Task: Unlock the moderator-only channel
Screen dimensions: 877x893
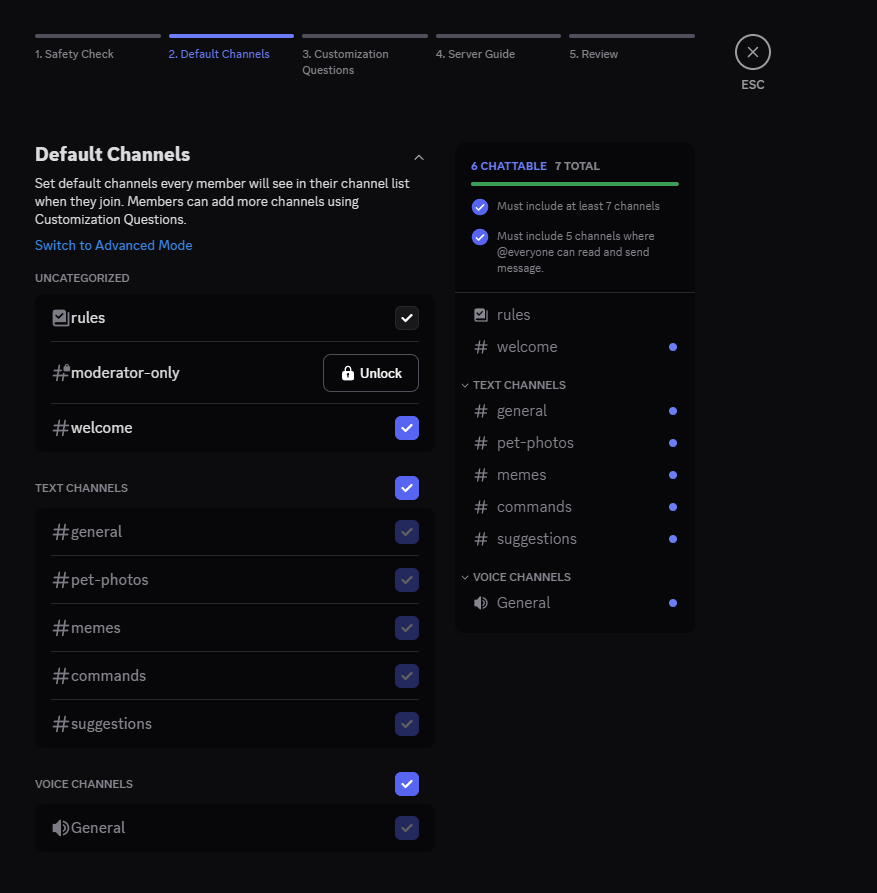Action: (370, 373)
